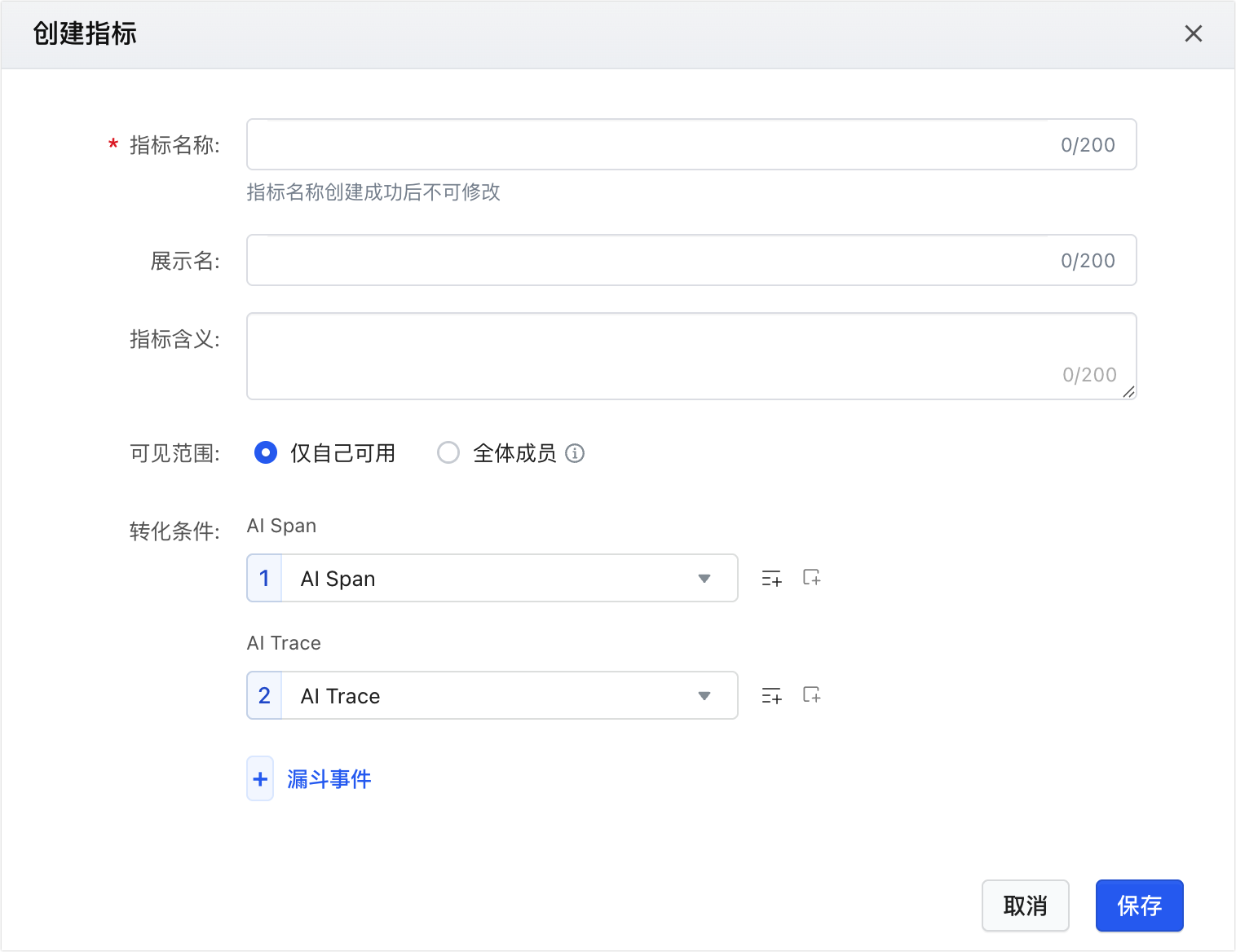The width and height of the screenshot is (1236, 952).
Task: Select the 仅自己可用 radio option
Action: (266, 452)
